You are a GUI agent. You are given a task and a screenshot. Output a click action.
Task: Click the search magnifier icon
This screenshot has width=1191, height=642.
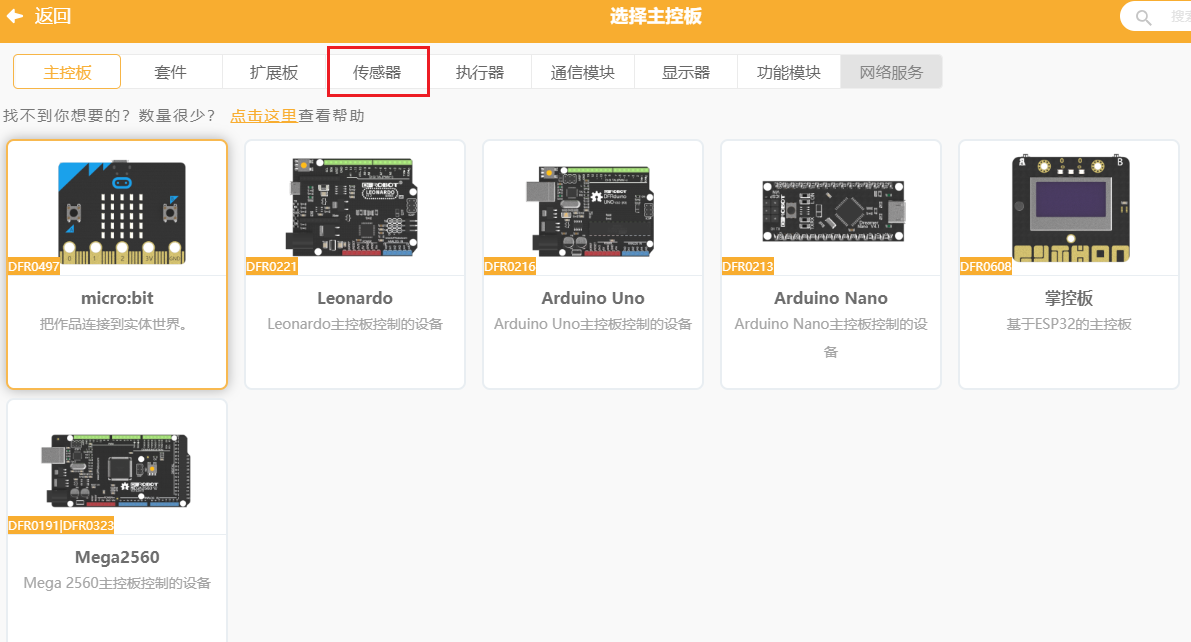(1143, 17)
